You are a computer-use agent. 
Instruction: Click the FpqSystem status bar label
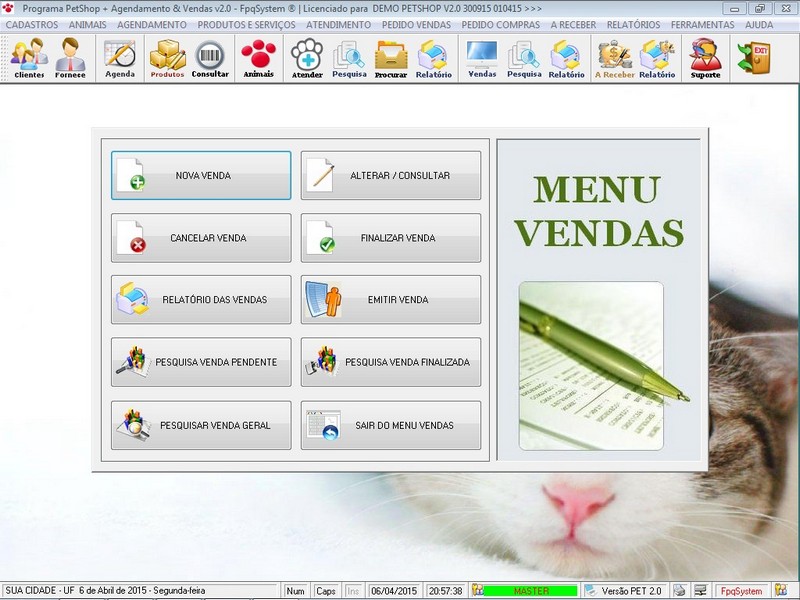coord(741,591)
